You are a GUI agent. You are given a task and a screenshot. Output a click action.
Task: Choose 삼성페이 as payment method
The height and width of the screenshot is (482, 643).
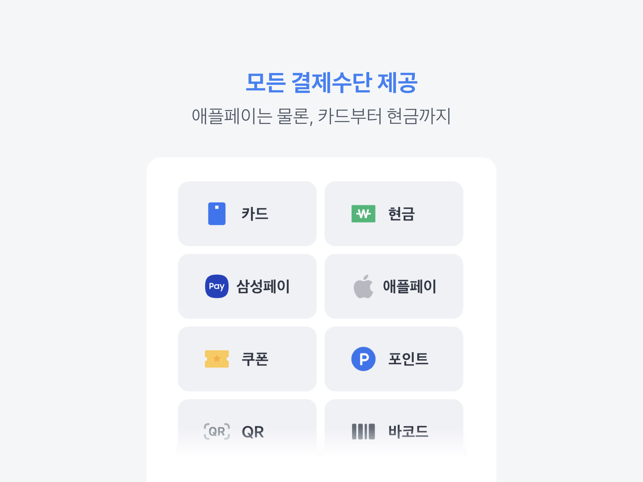(247, 286)
